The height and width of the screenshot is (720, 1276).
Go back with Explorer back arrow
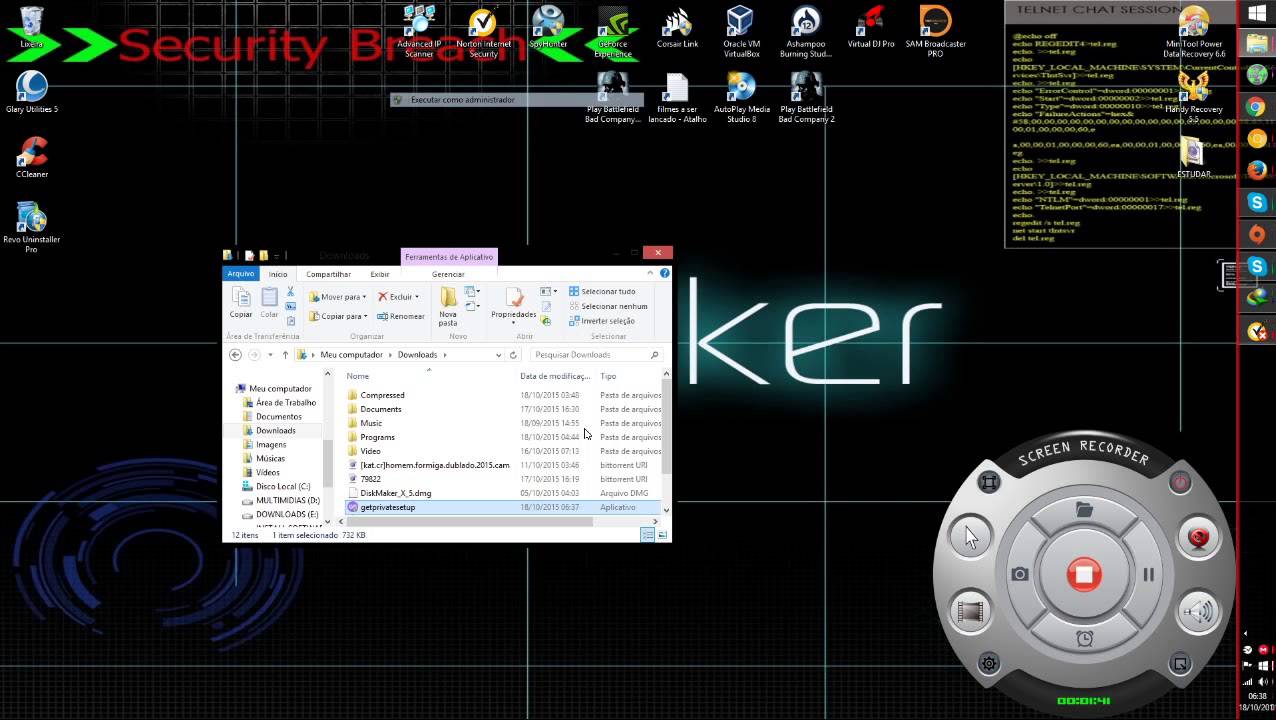pos(235,355)
